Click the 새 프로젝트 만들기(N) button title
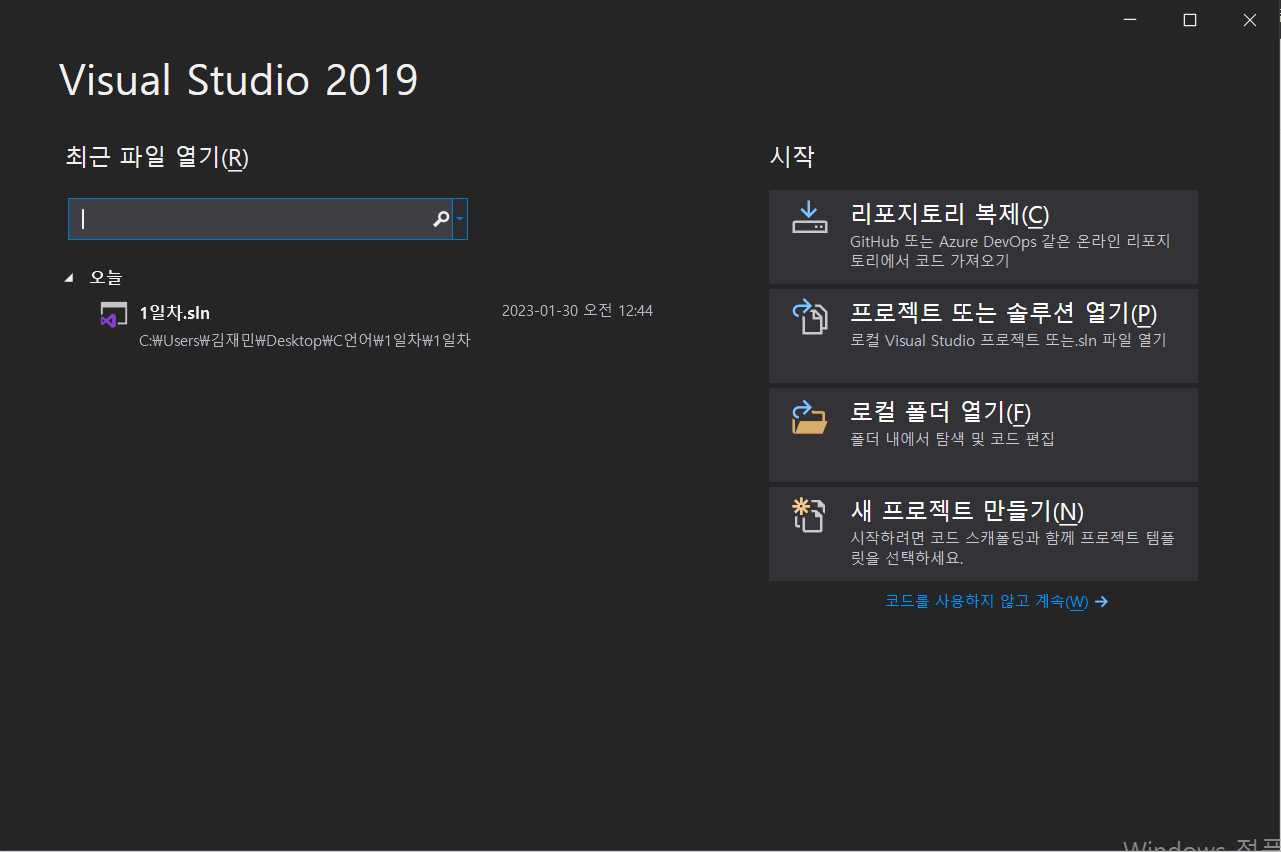The image size is (1281, 852). tap(967, 511)
